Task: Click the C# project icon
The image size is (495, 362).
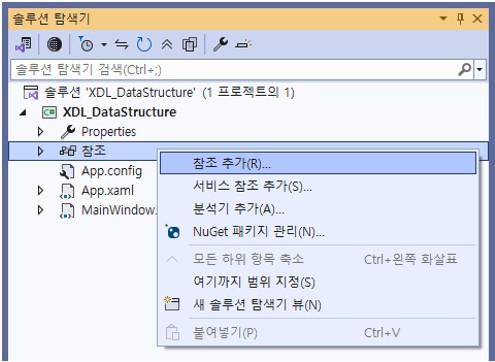Action: point(49,112)
